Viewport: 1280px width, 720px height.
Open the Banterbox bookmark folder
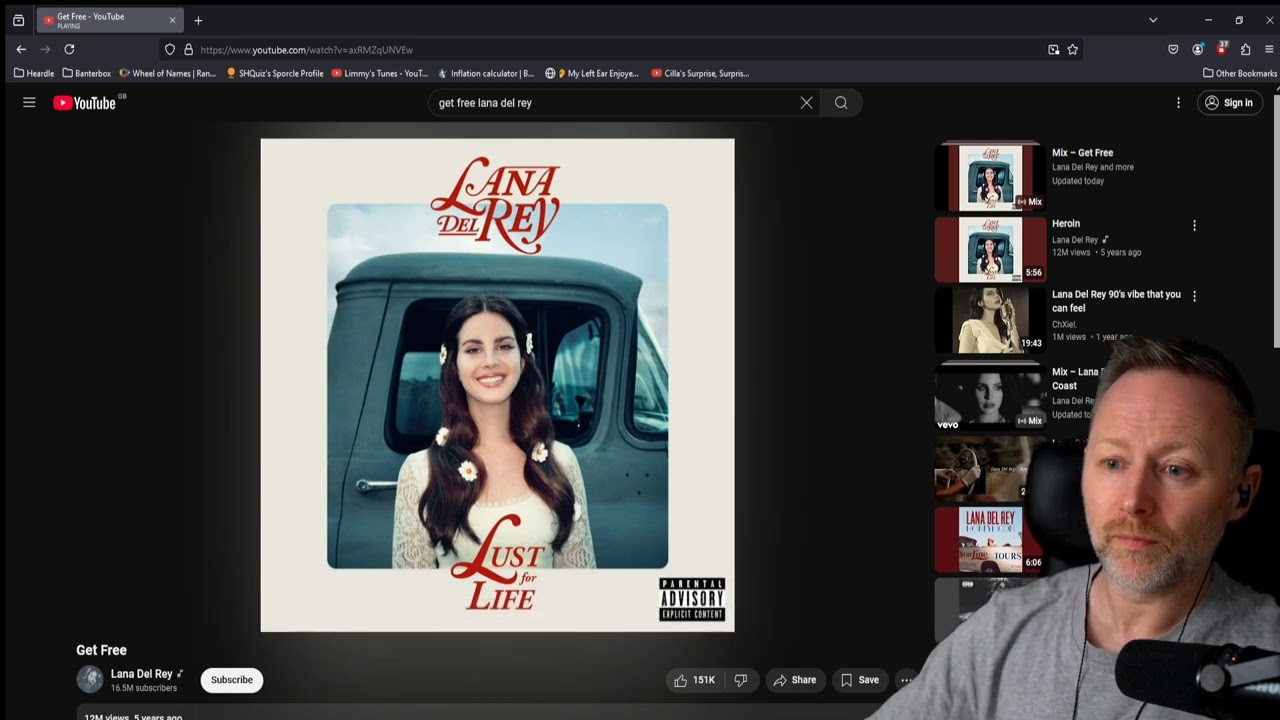coord(86,73)
